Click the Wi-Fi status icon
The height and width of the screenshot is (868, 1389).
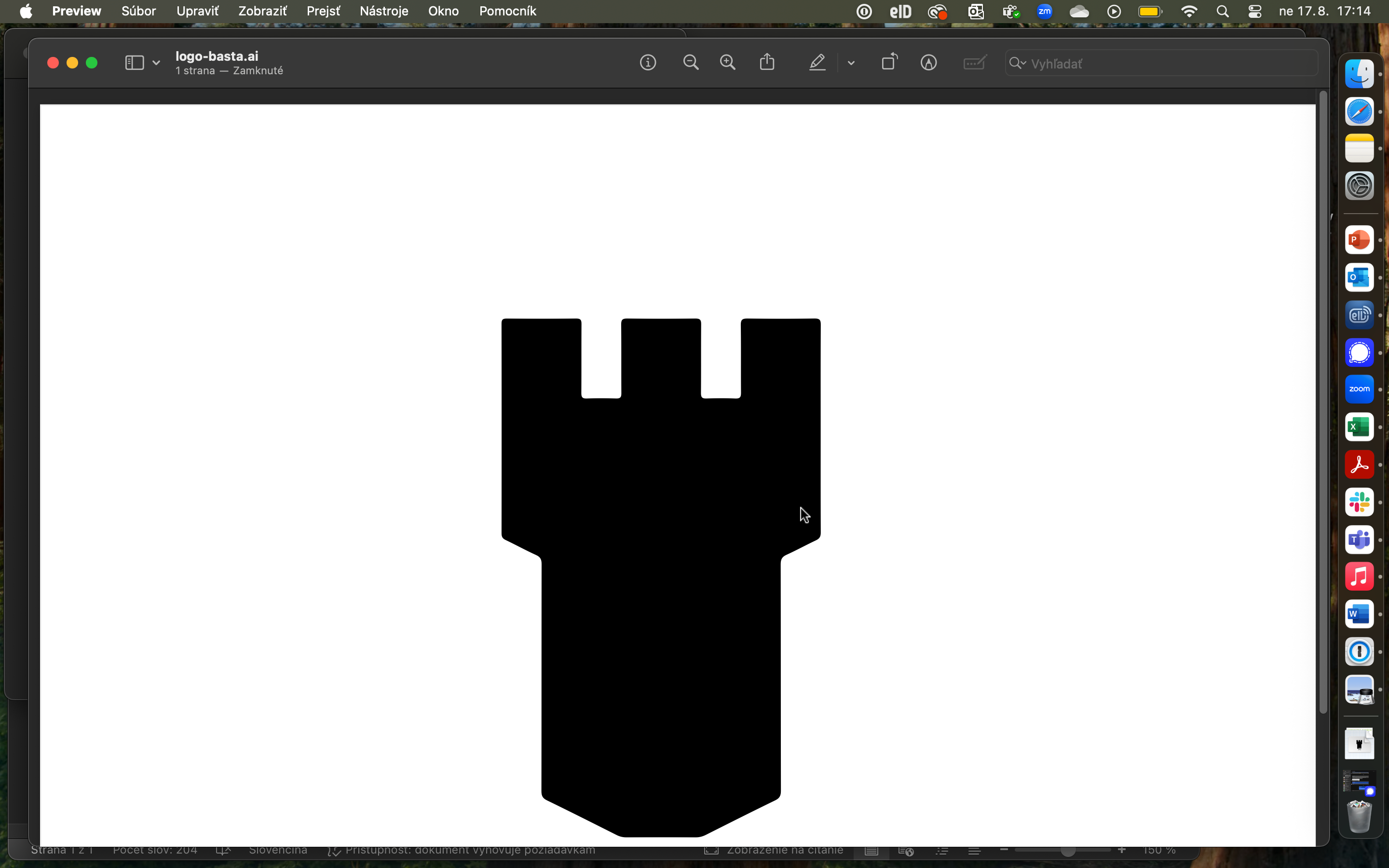1189,11
